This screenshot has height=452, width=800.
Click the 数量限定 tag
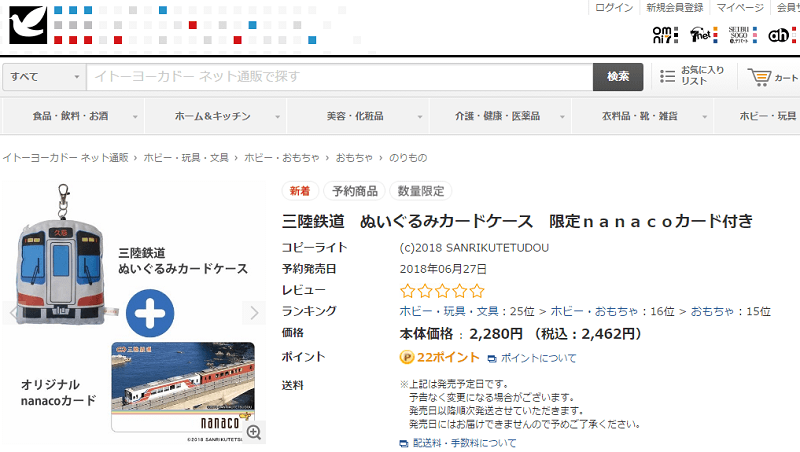421,191
